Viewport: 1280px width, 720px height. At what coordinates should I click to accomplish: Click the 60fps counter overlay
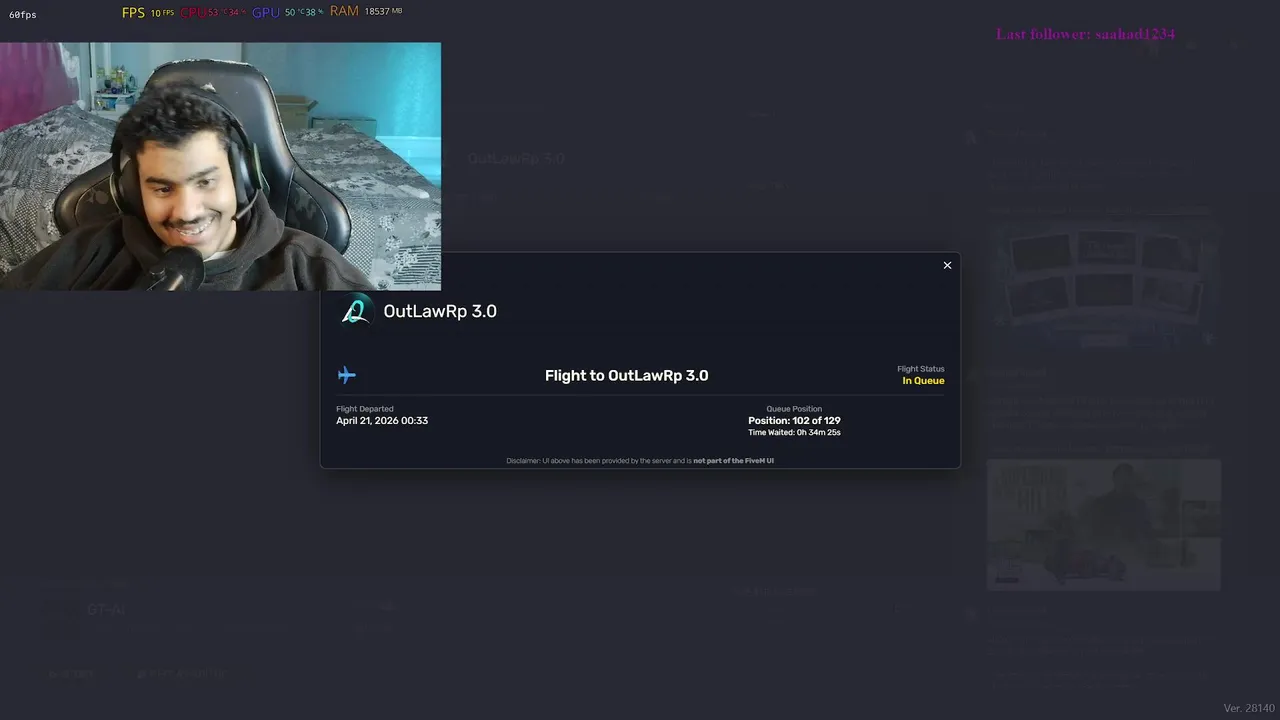point(23,15)
